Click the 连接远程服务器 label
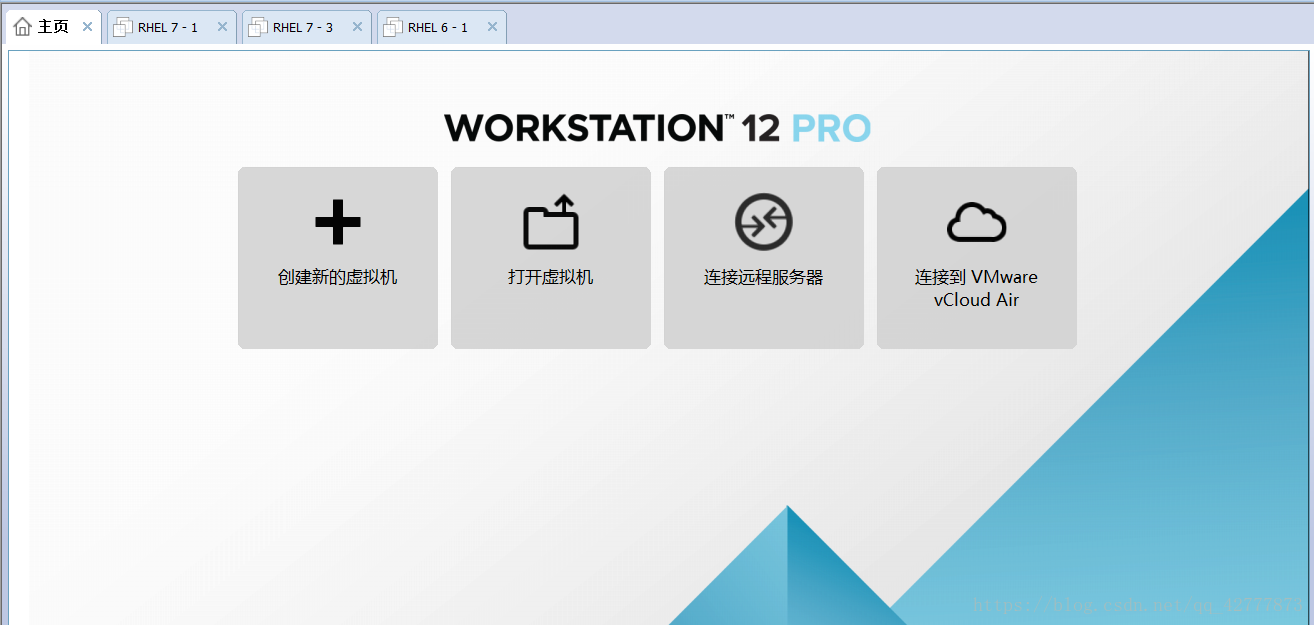Viewport: 1314px width, 625px height. [764, 277]
